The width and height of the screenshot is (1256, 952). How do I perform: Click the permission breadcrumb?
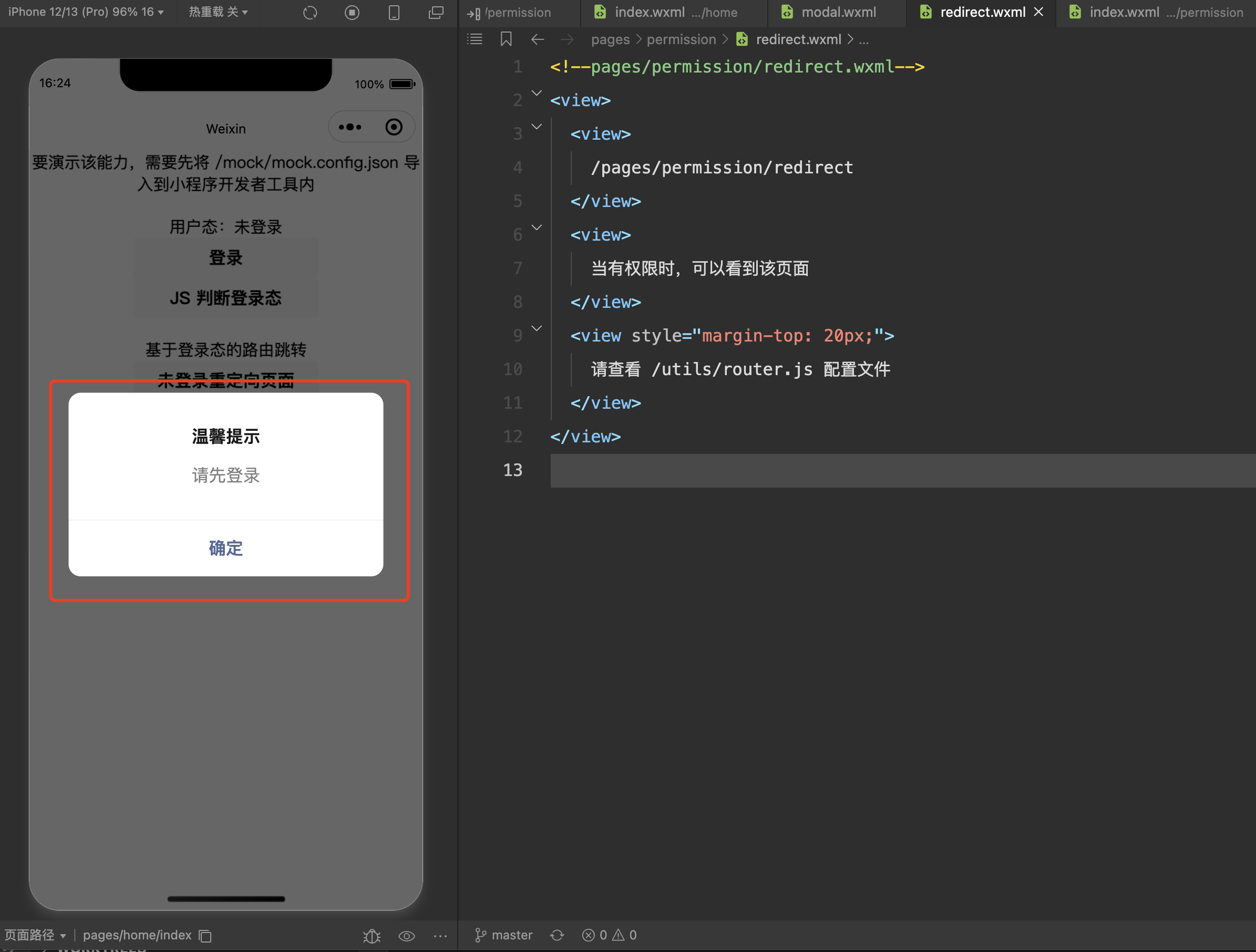(682, 40)
